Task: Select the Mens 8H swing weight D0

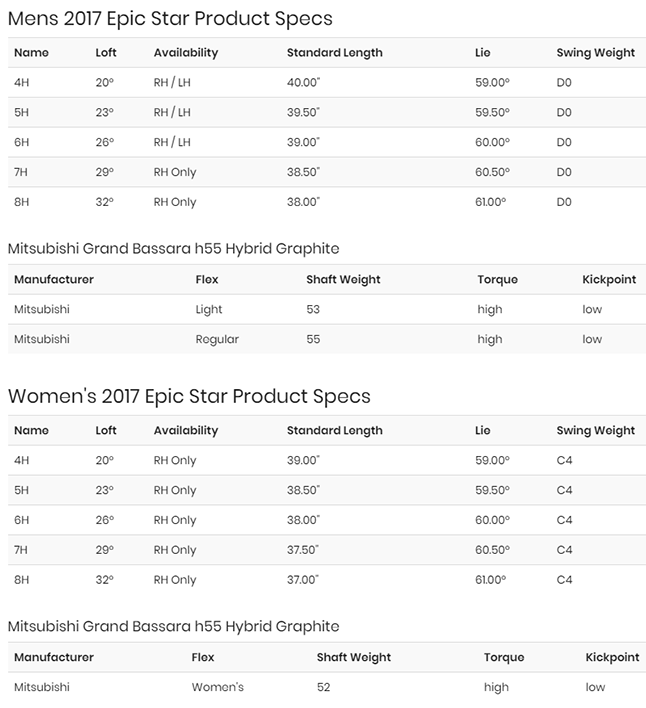Action: click(x=564, y=202)
